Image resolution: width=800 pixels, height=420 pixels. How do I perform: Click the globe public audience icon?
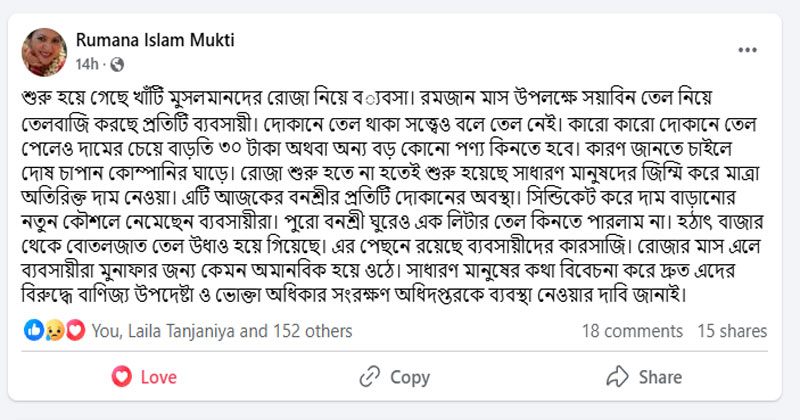117,64
